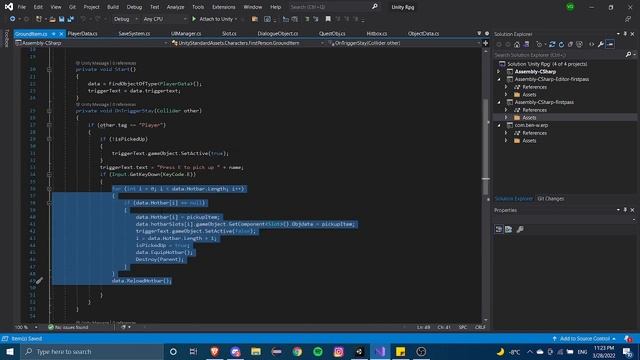
Task: Click Add to Source Control
Action: point(584,338)
